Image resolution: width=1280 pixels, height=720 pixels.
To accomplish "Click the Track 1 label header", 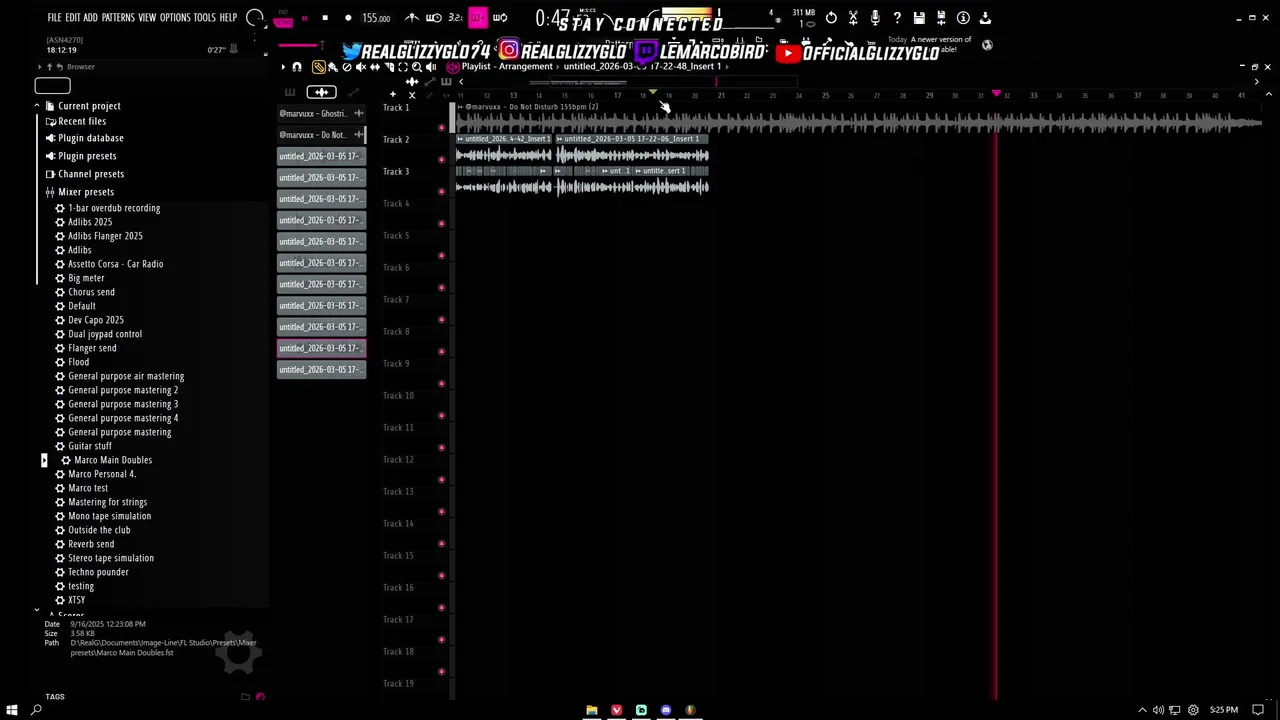I will tap(396, 108).
